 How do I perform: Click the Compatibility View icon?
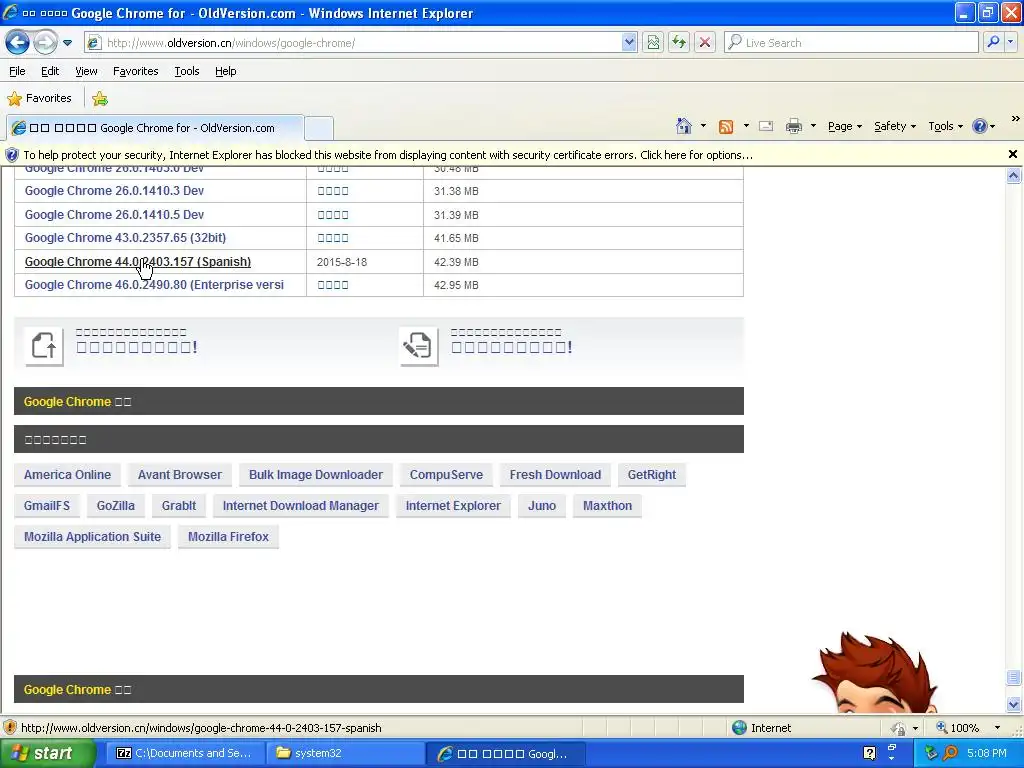click(x=653, y=43)
